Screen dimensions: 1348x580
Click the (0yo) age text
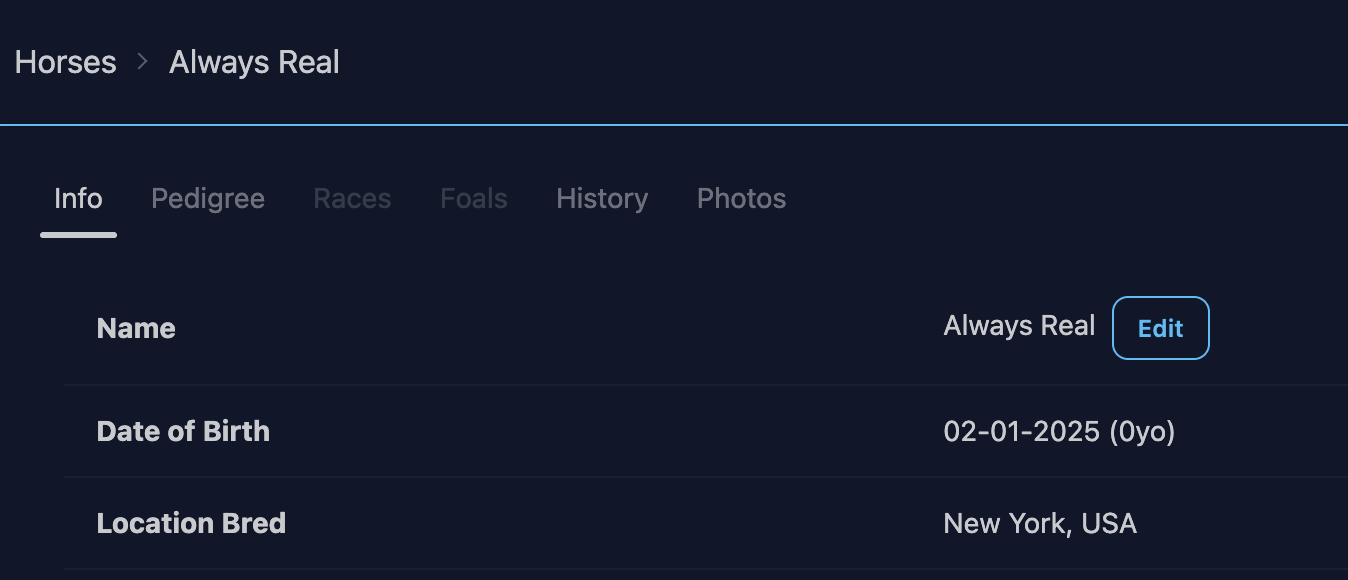pyautogui.click(x=1142, y=432)
